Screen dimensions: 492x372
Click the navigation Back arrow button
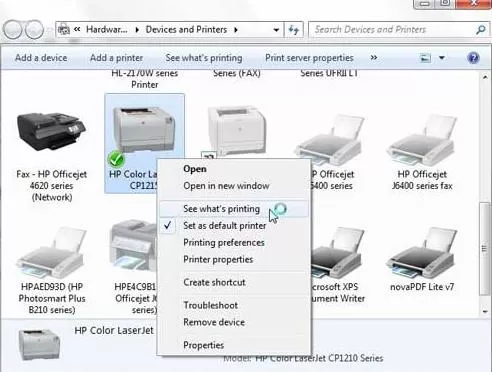pyautogui.click(x=13, y=30)
